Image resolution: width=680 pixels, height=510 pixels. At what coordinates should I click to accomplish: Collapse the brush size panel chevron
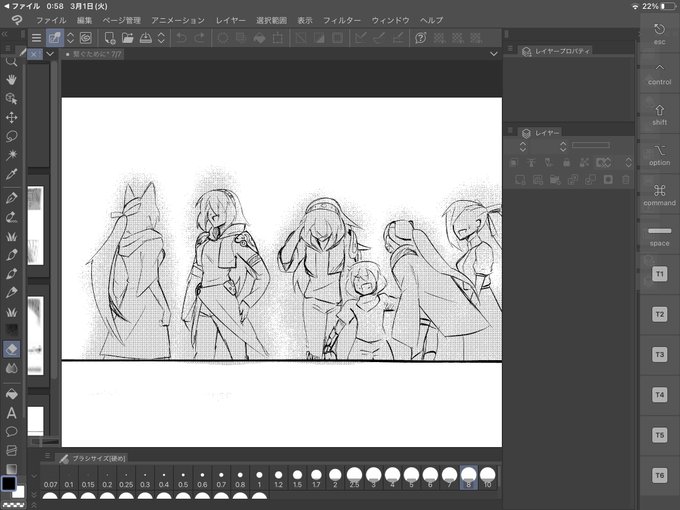(34, 476)
